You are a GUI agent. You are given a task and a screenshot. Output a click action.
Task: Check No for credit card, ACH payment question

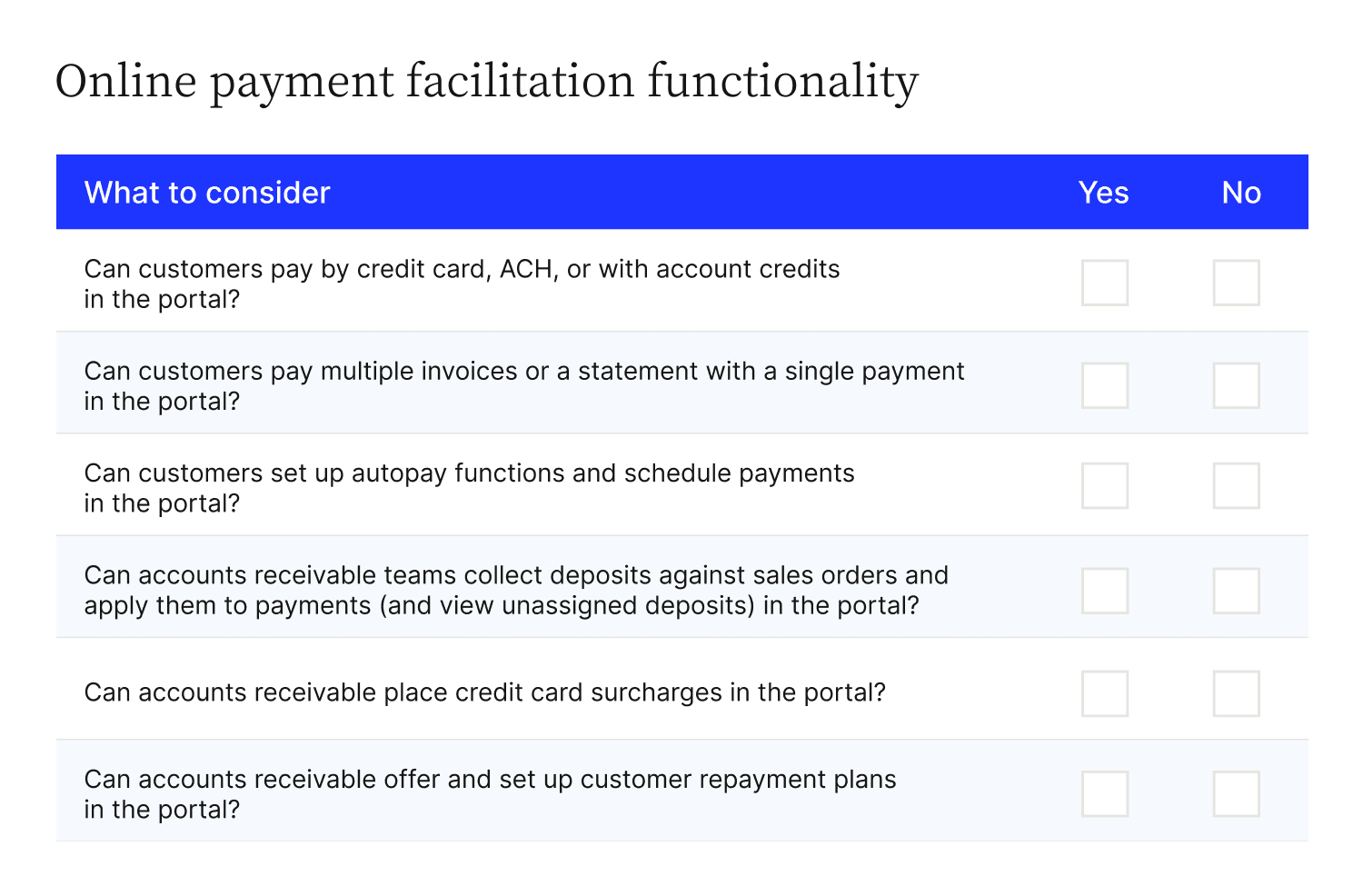(x=1236, y=283)
